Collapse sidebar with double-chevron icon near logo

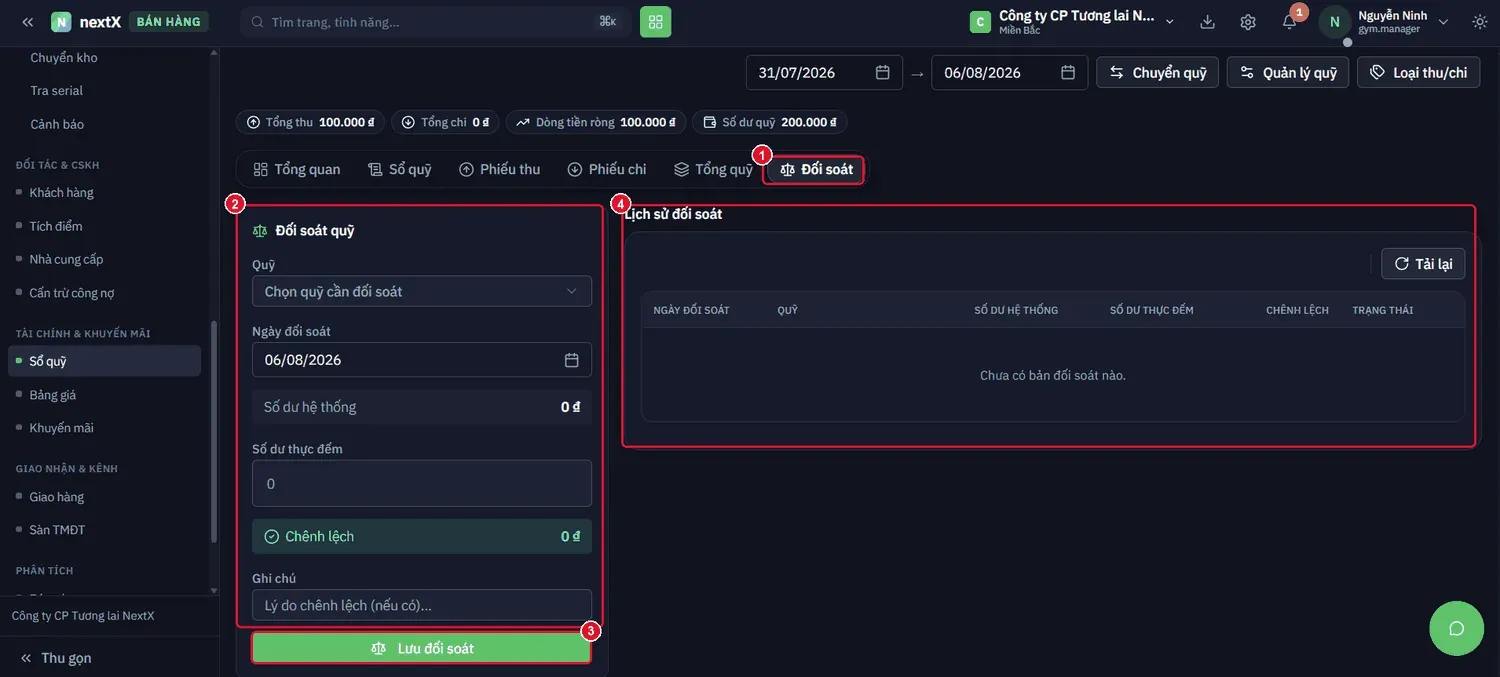[27, 21]
